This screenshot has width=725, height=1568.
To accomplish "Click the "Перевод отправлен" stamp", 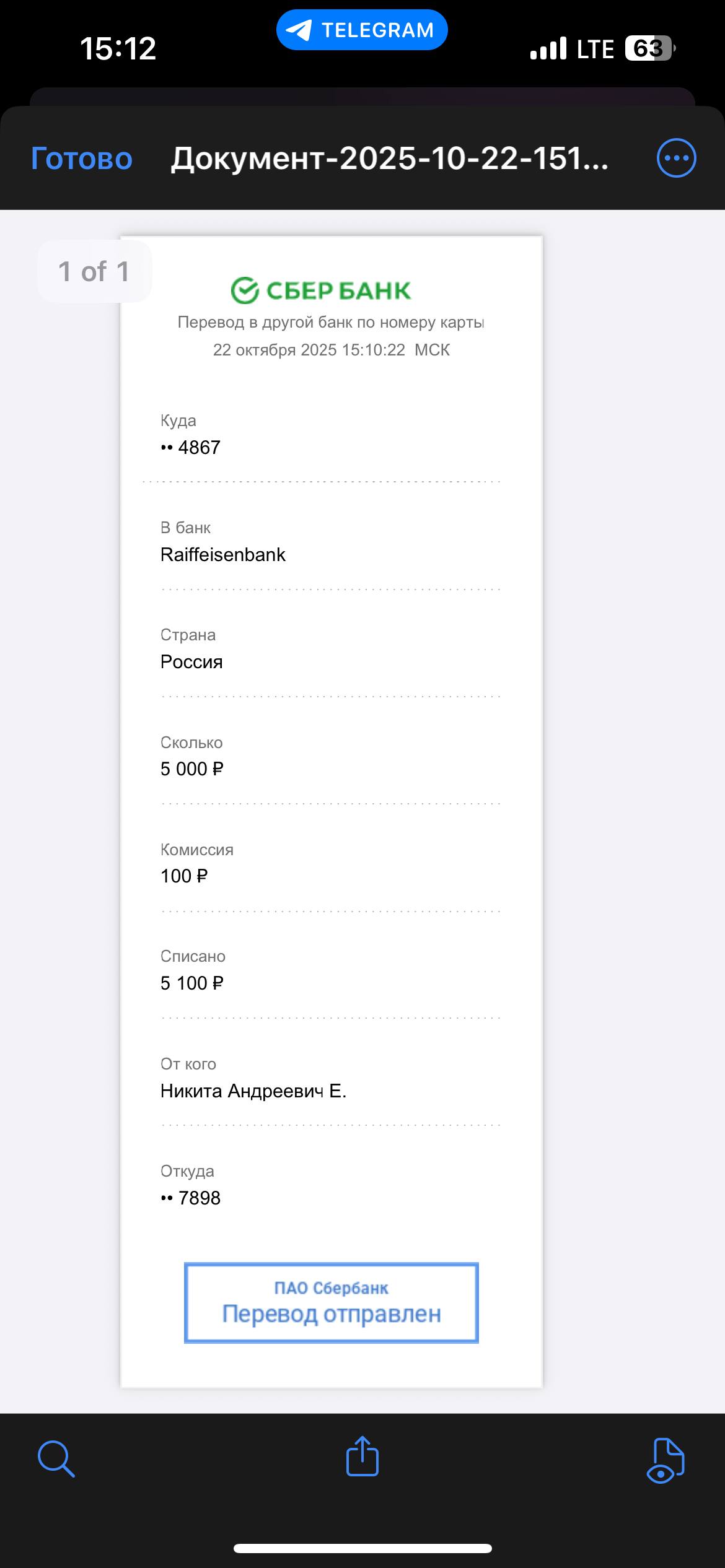I will (332, 1302).
